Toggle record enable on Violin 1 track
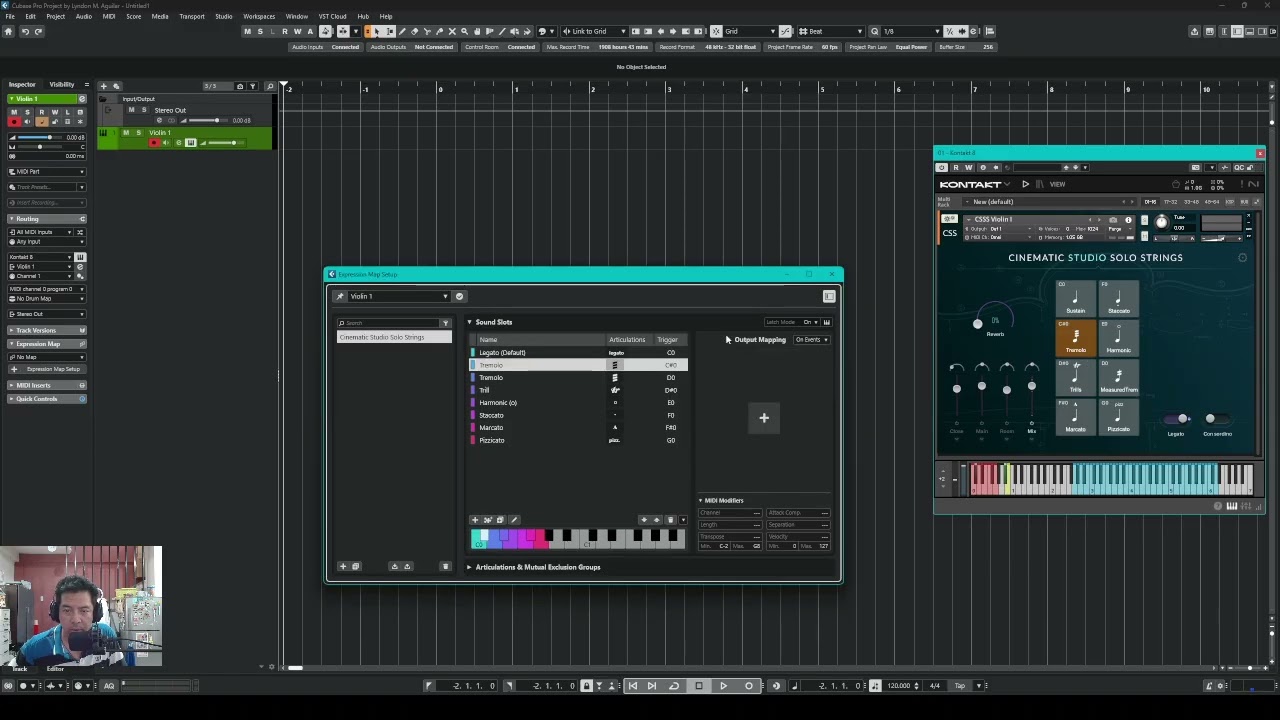 (154, 143)
